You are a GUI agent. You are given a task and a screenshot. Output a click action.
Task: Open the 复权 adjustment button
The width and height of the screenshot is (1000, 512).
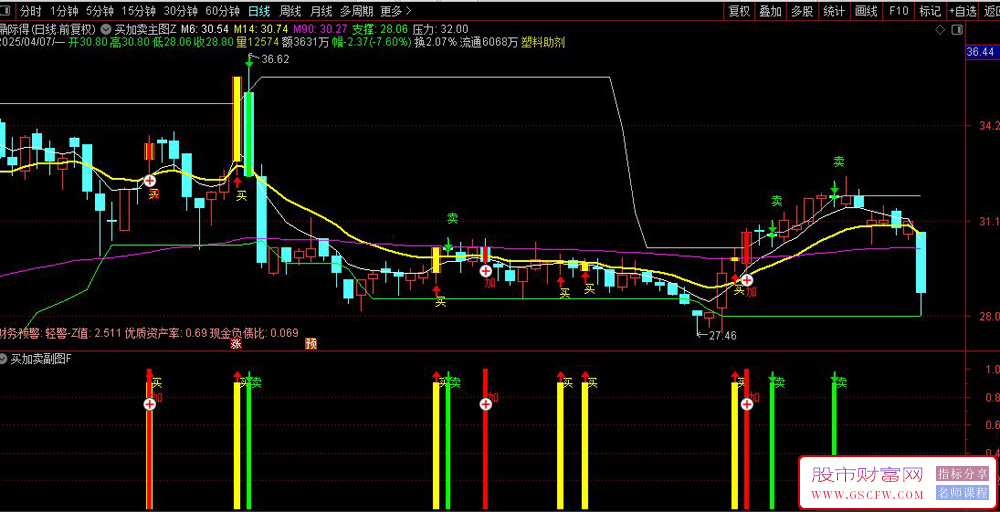tap(740, 11)
